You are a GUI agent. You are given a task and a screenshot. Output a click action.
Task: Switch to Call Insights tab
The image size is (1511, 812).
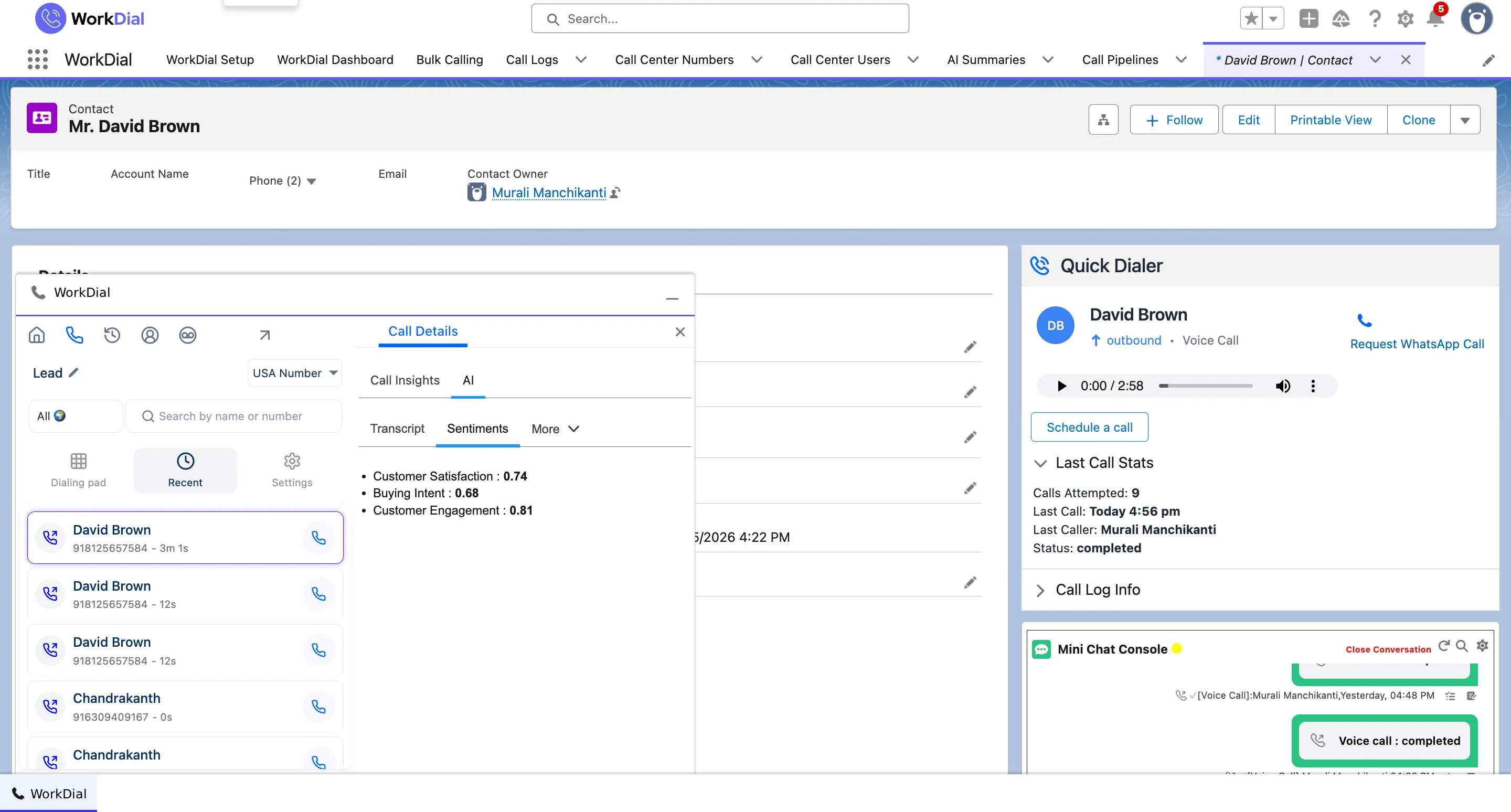click(x=405, y=380)
